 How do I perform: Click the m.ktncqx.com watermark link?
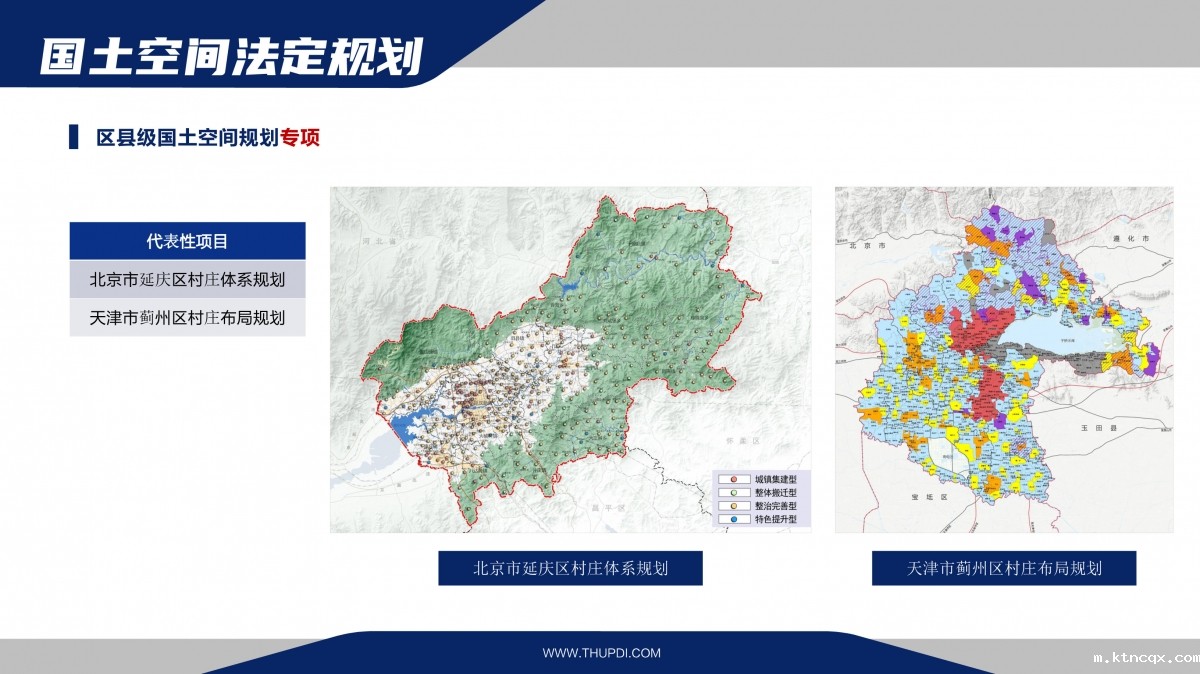pos(1145,658)
